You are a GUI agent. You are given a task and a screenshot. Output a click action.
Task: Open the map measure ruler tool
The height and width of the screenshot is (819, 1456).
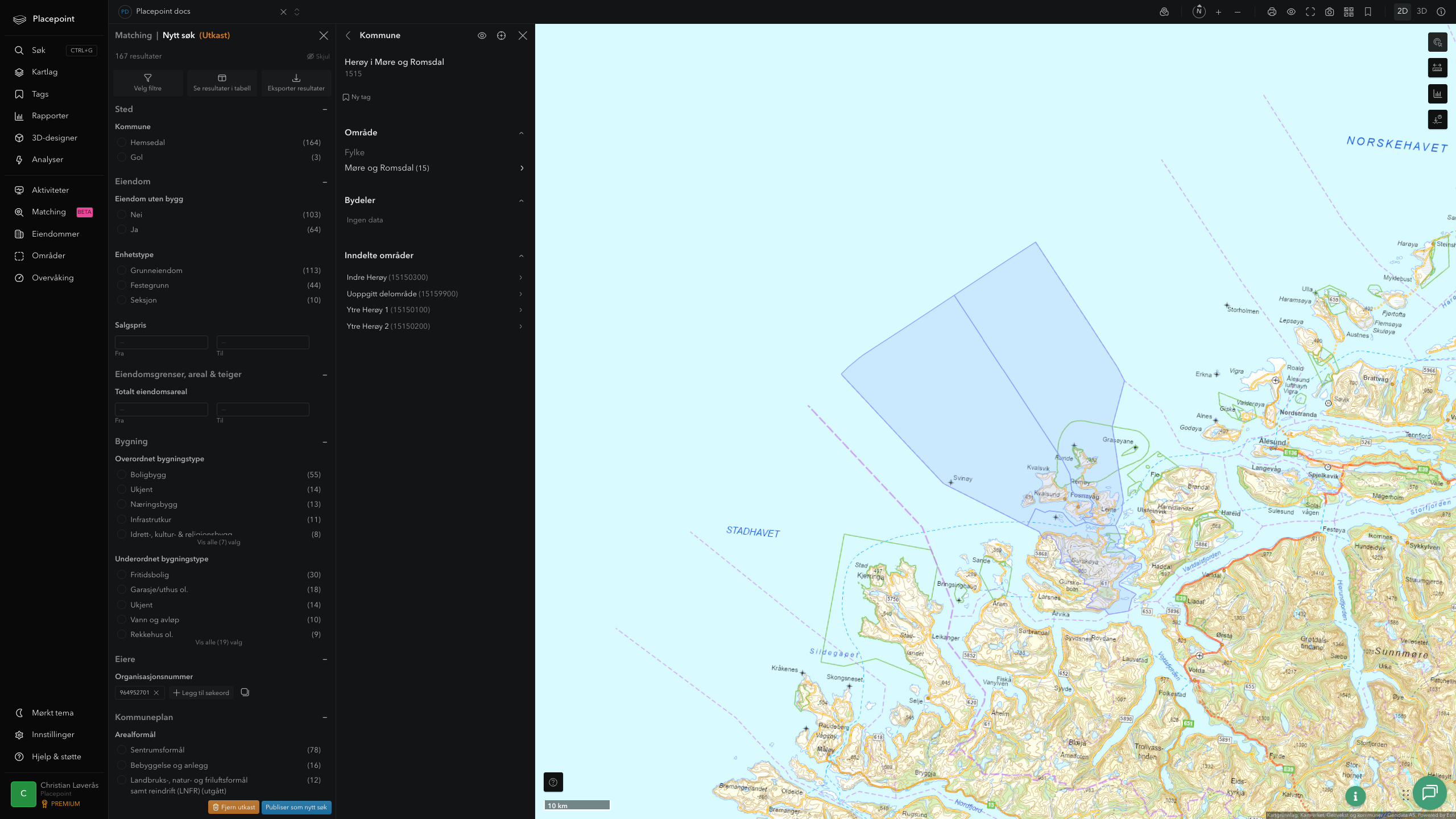[1437, 68]
